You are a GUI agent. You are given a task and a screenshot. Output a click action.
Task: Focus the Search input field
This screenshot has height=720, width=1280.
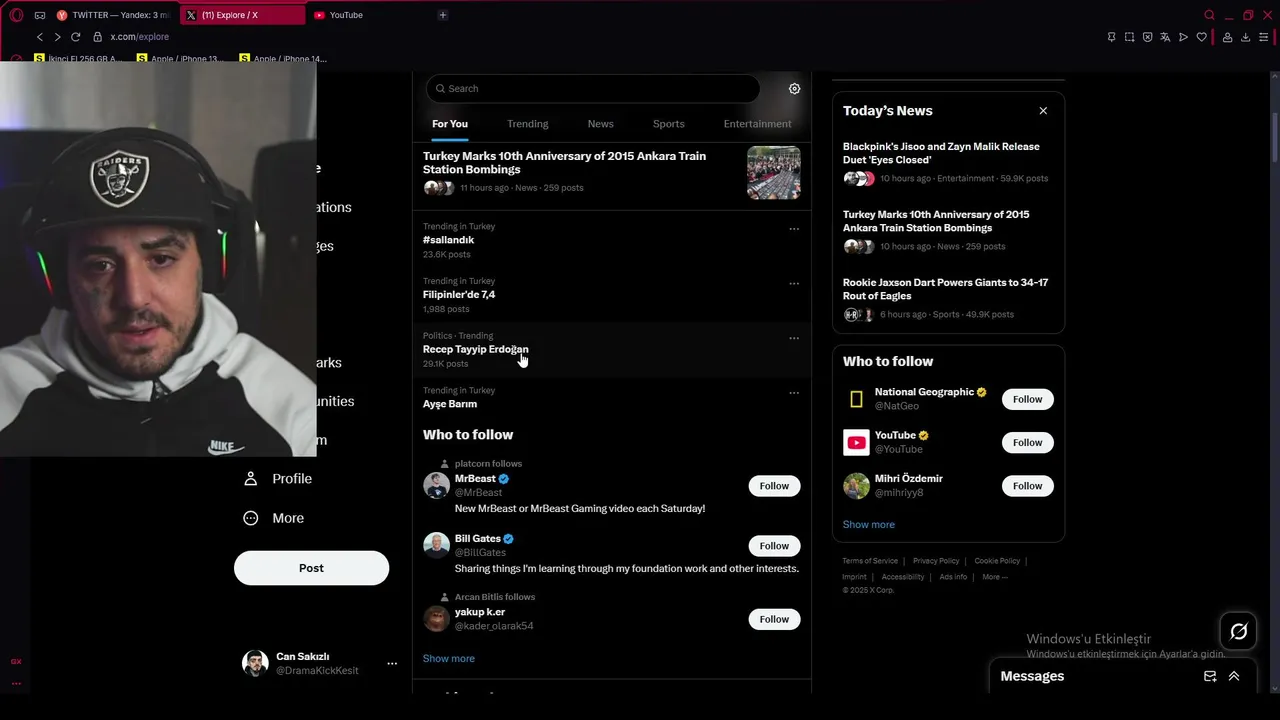click(593, 89)
